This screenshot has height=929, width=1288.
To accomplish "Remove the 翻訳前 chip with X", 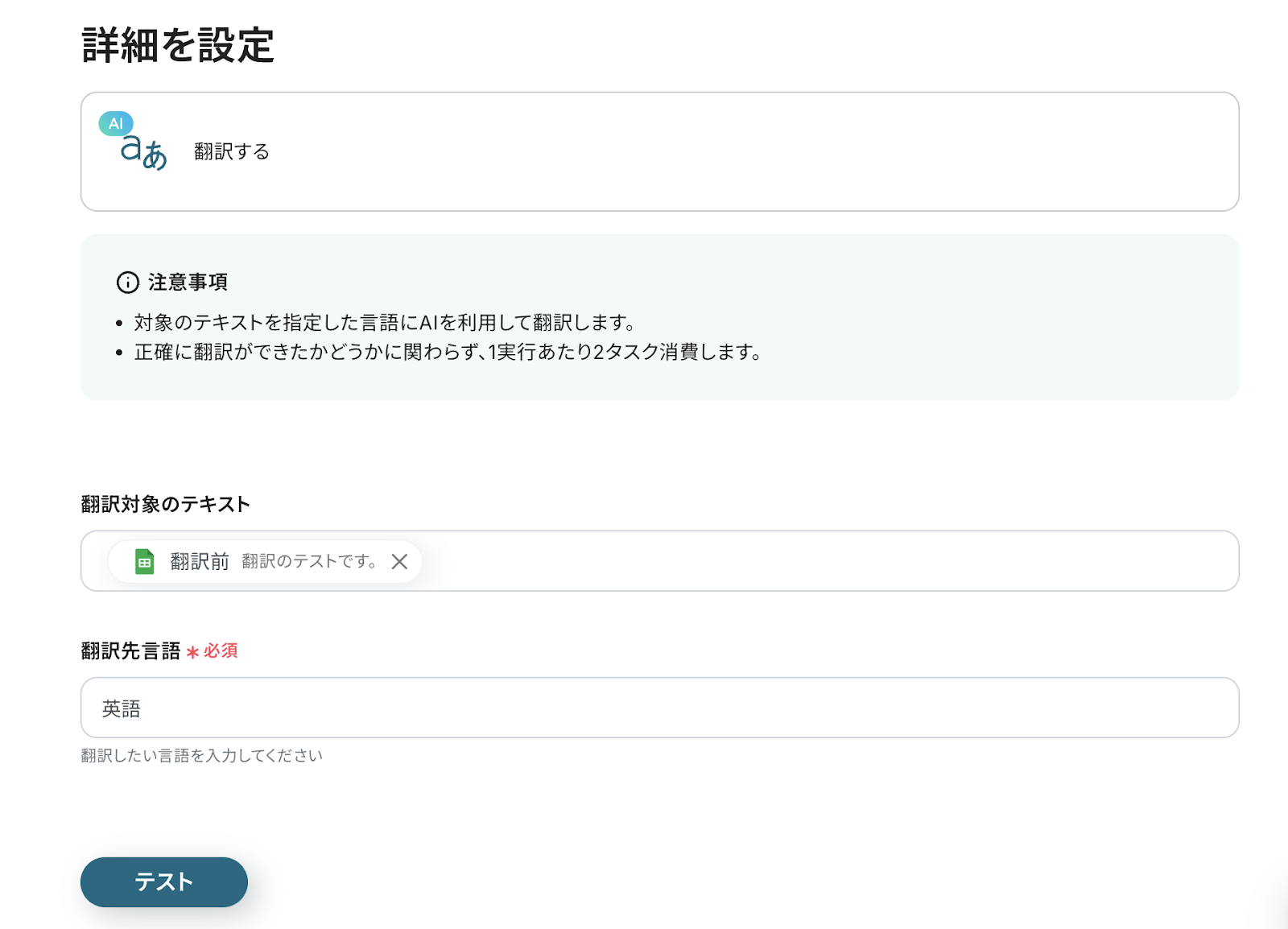I will [399, 562].
